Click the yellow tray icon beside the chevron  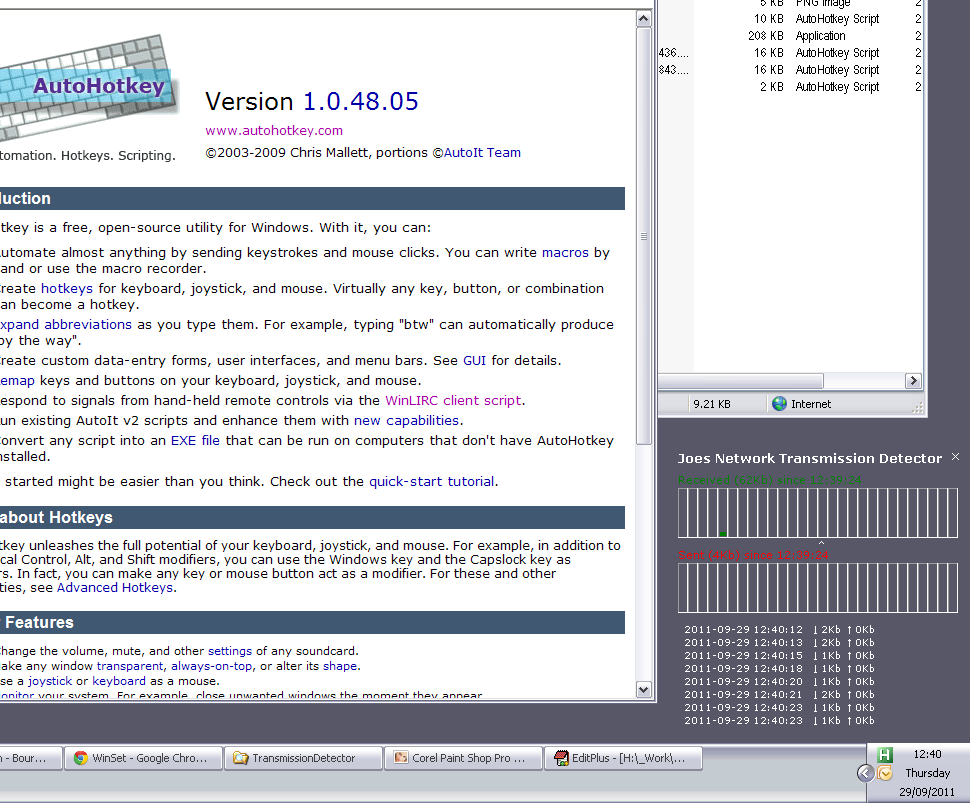[885, 773]
